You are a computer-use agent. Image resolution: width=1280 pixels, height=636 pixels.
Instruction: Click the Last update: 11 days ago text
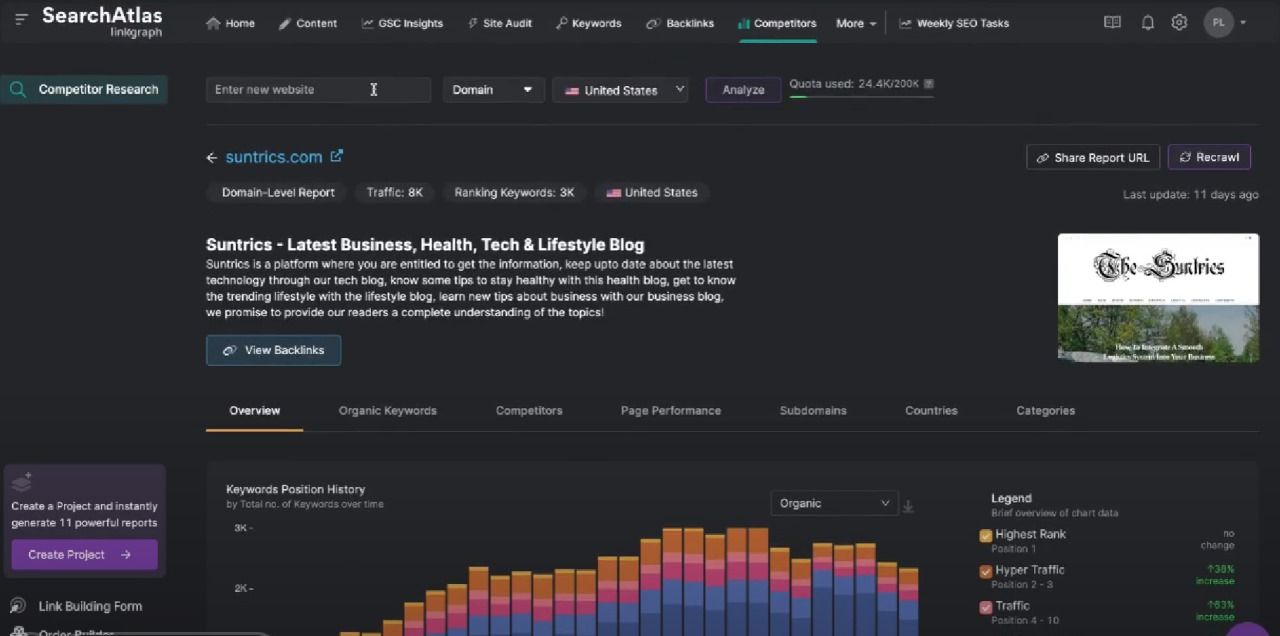(x=1190, y=195)
